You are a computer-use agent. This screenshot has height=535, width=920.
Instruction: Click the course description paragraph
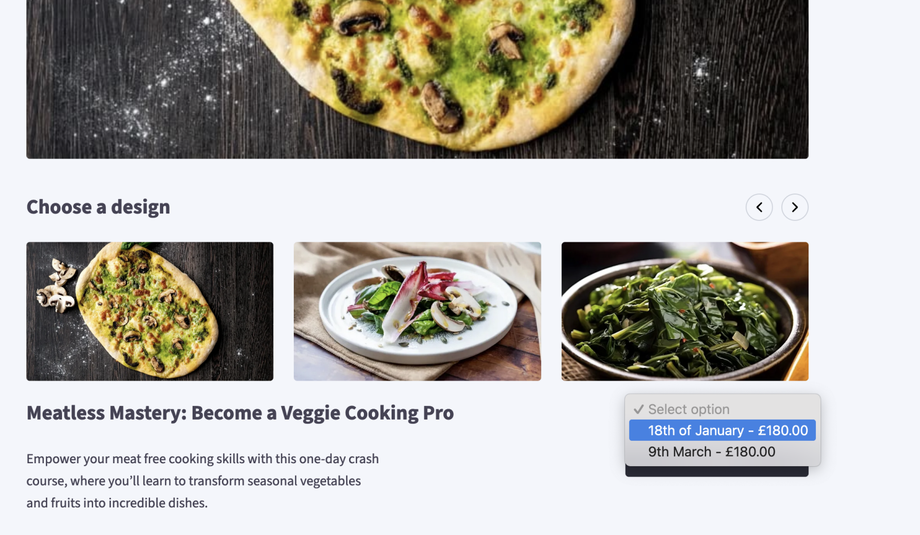click(202, 480)
